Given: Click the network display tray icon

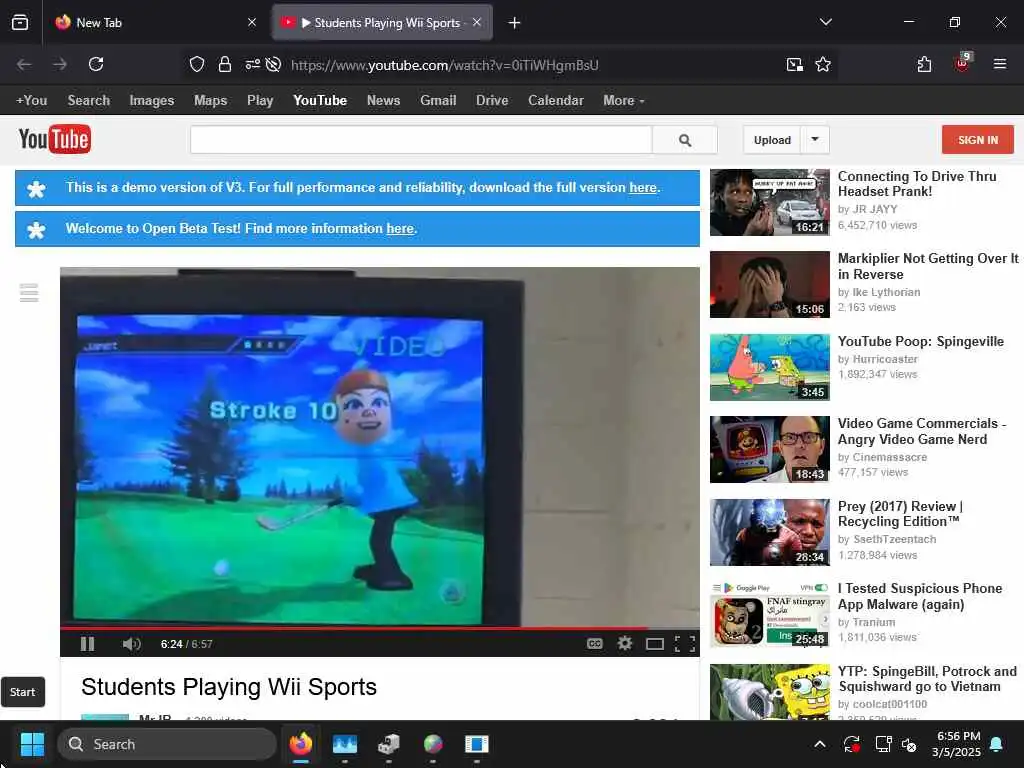Looking at the screenshot, I should [882, 744].
